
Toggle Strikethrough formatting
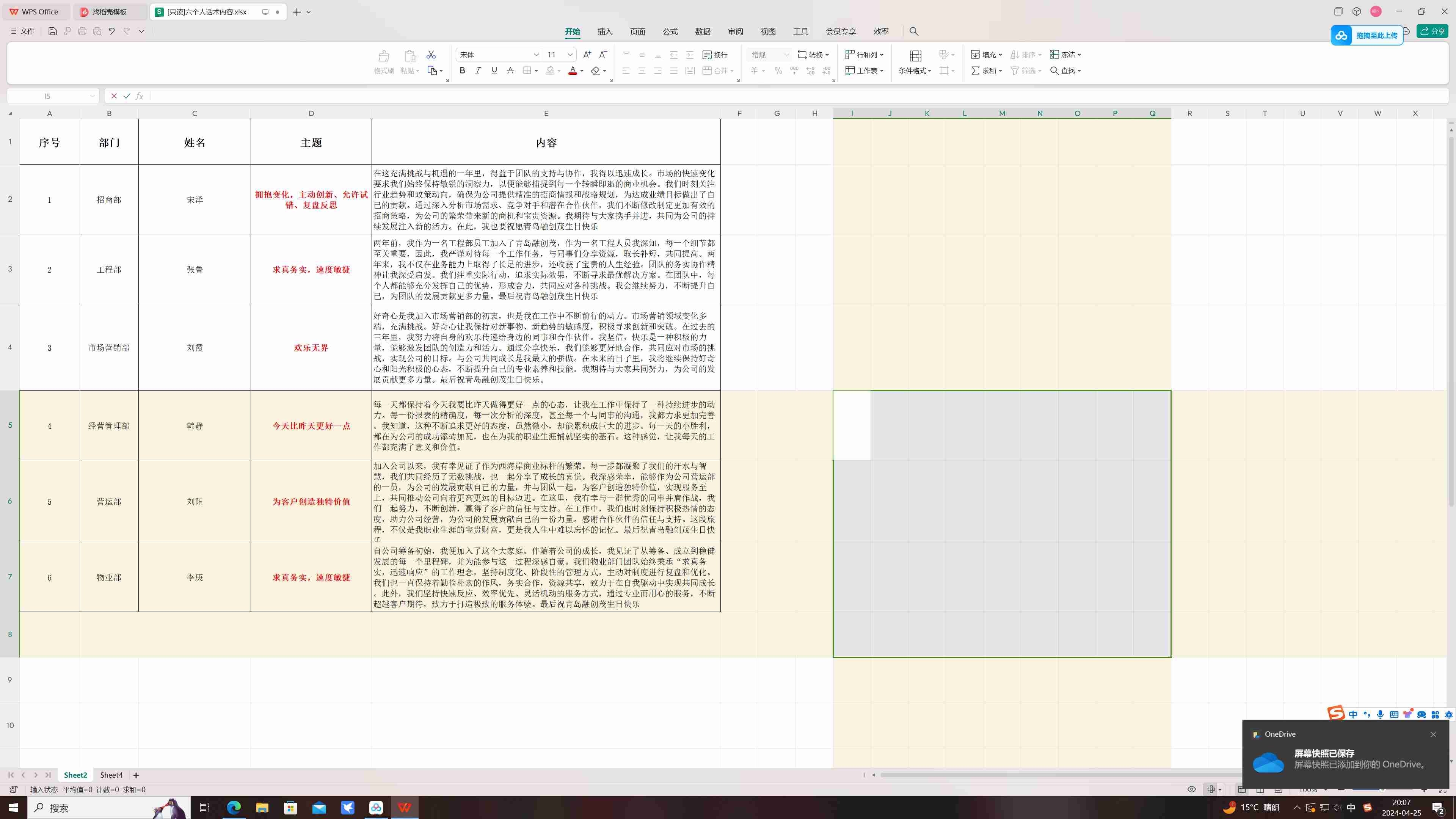(x=510, y=71)
